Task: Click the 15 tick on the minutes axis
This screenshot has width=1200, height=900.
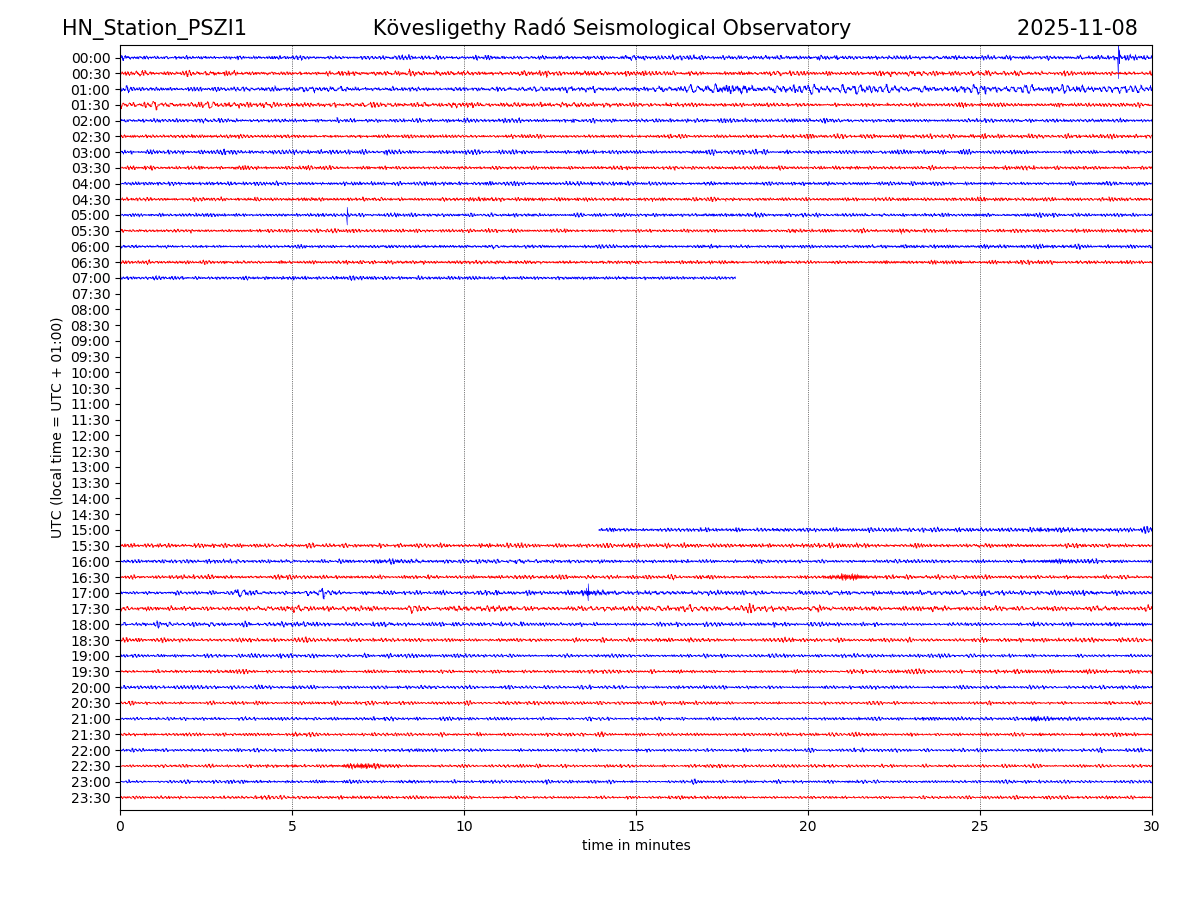Action: [x=636, y=827]
